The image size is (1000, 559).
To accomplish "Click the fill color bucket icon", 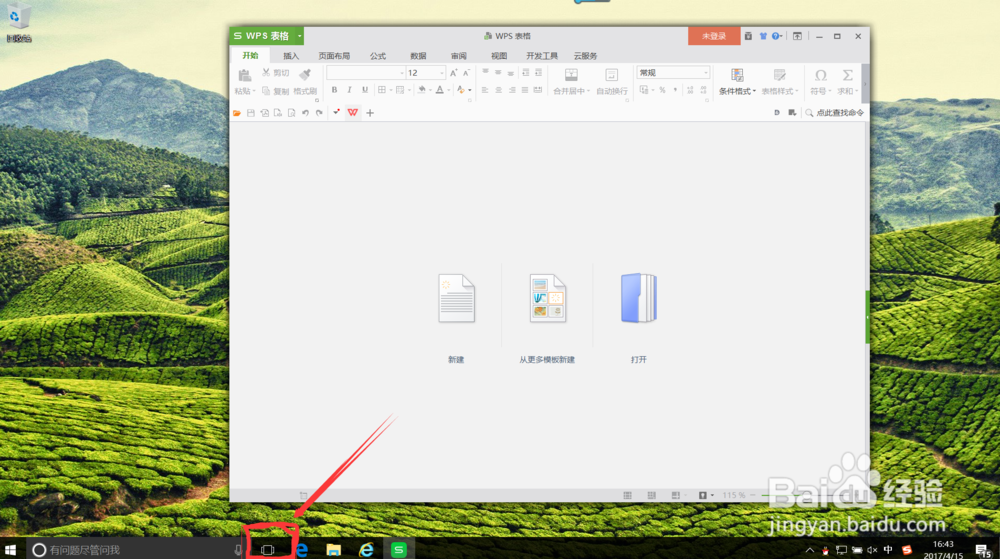I will click(x=422, y=90).
